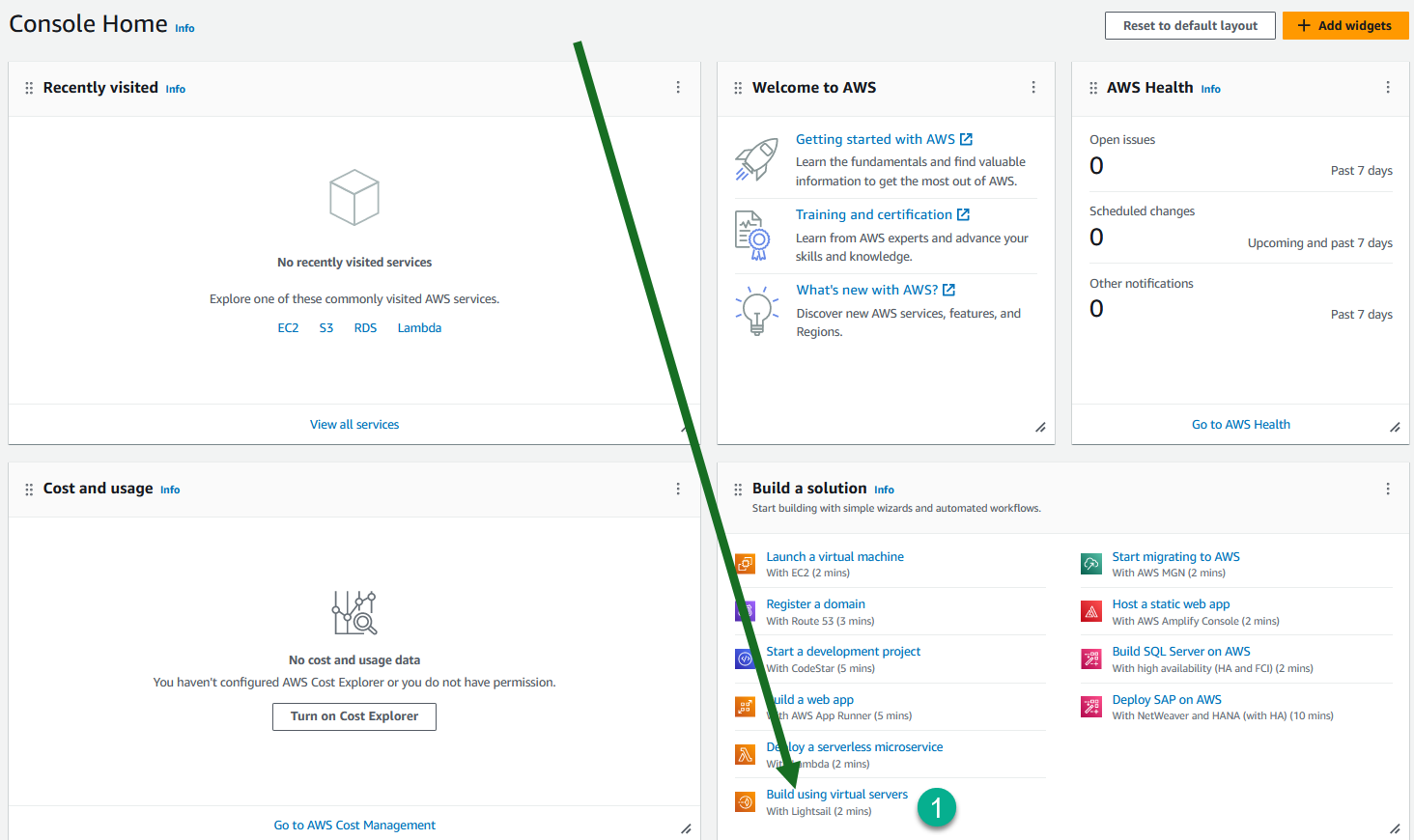Screen dimensions: 1414x840
Task: Open Start migrating to AWS link
Action: (x=1175, y=557)
